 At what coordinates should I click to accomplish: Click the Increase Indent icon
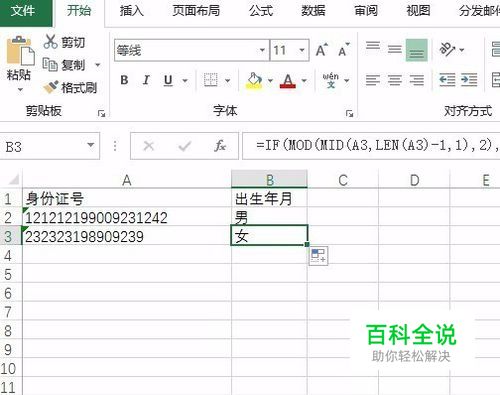pyautogui.click(x=469, y=80)
